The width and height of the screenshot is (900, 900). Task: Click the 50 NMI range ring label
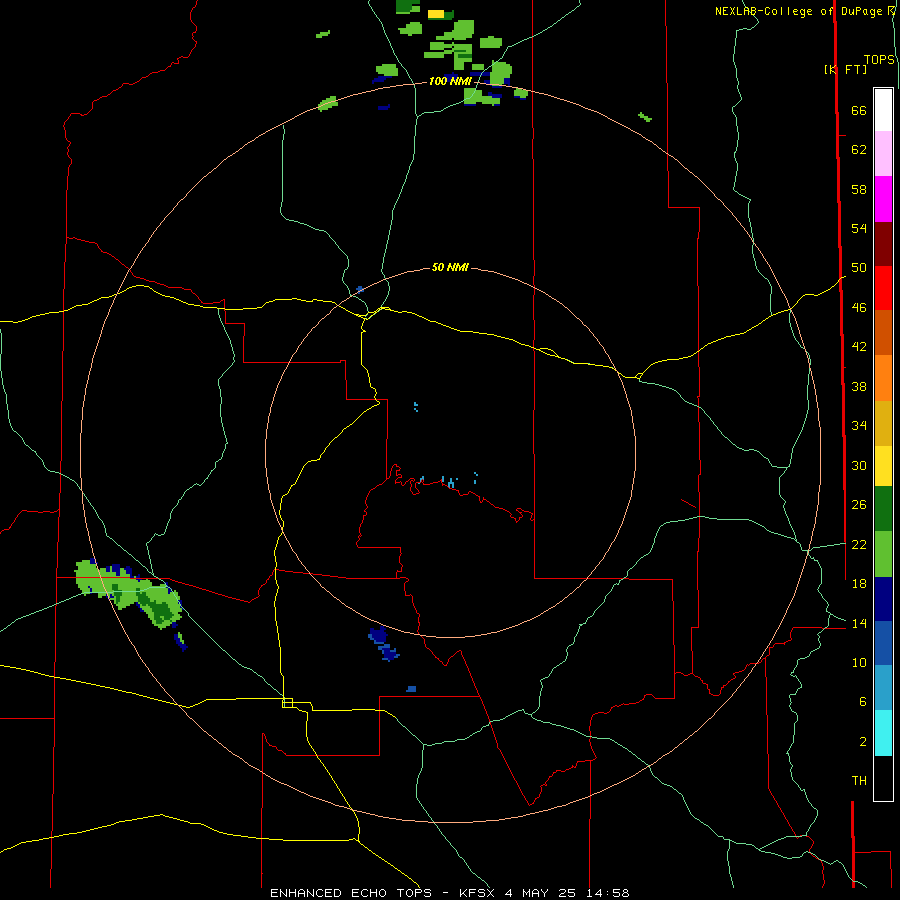(450, 267)
